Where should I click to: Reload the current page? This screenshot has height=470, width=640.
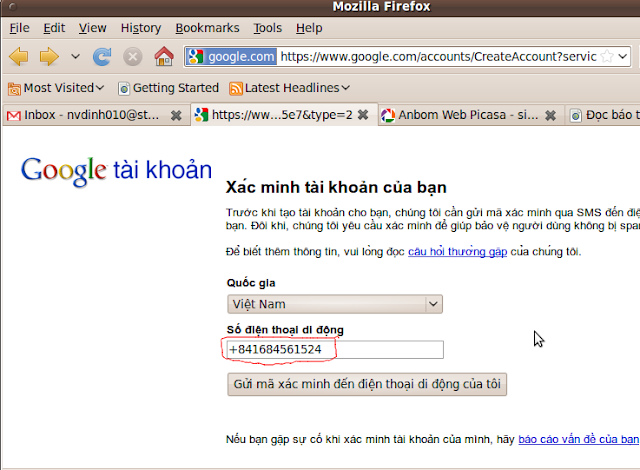[x=102, y=56]
